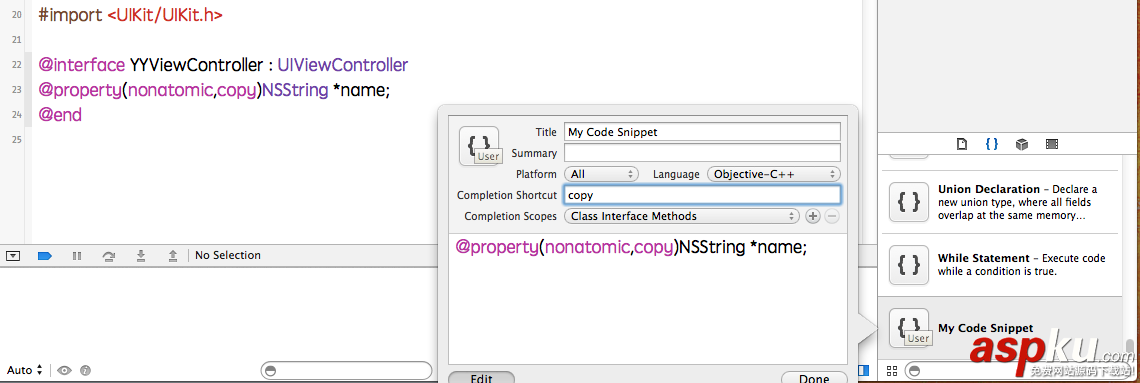Open the Language Objective-C++ dropdown
The height and width of the screenshot is (383, 1140).
(x=774, y=174)
